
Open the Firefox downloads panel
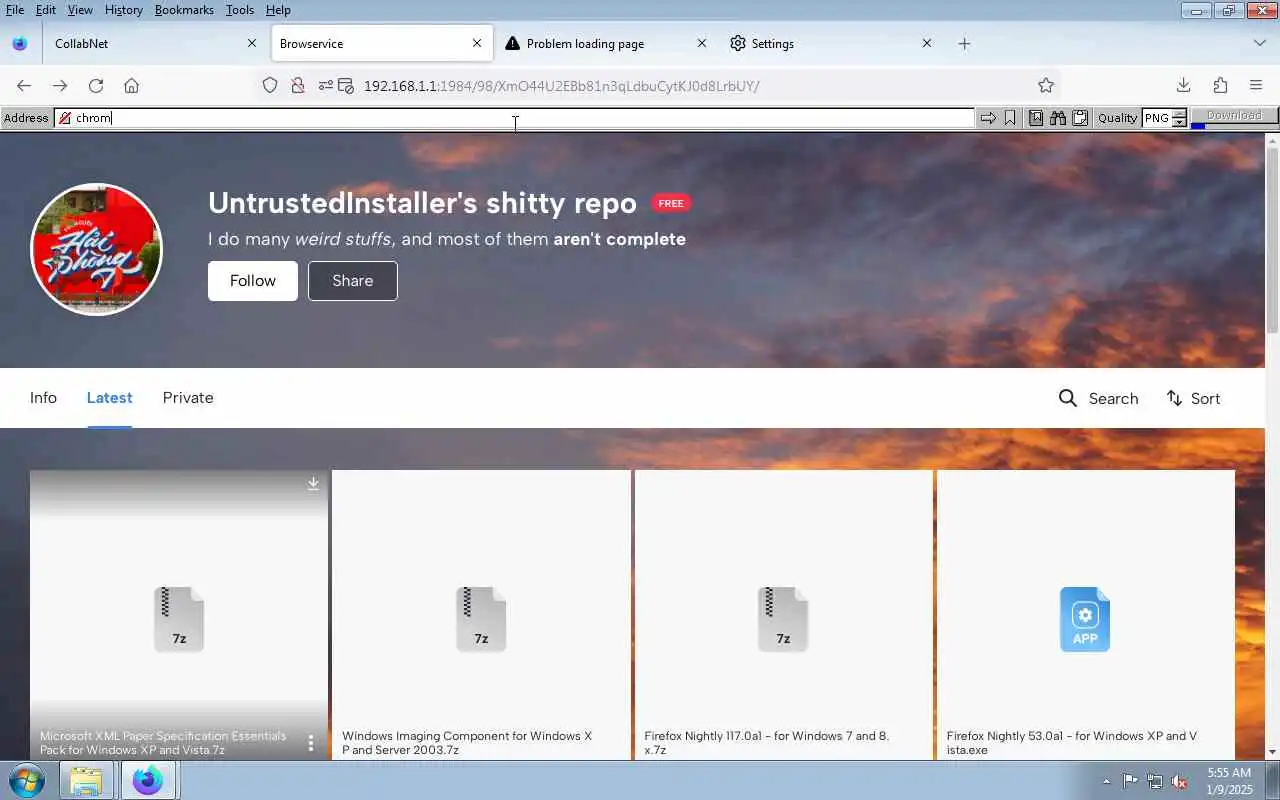1183,86
